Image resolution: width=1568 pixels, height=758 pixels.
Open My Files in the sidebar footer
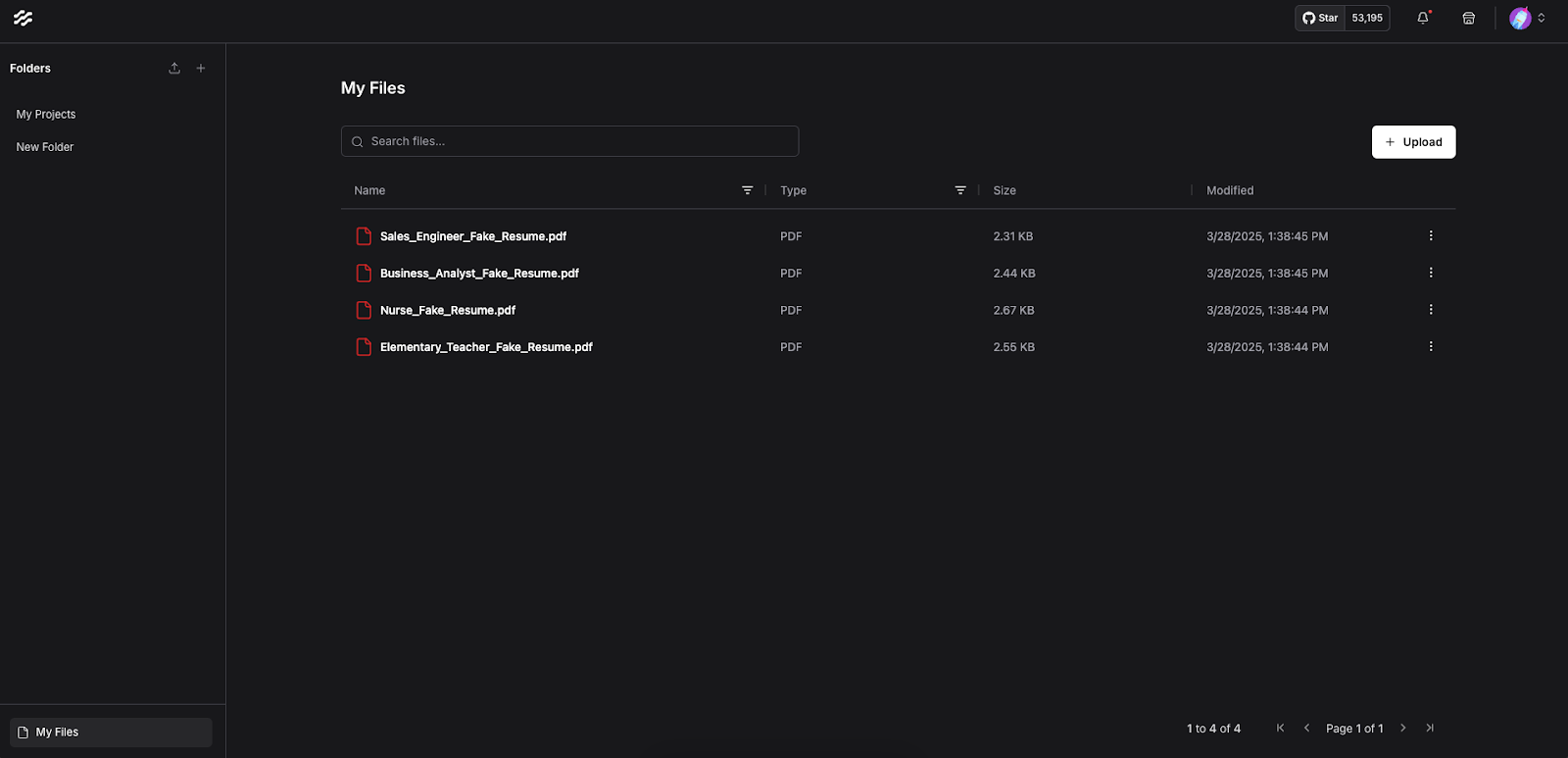(110, 733)
